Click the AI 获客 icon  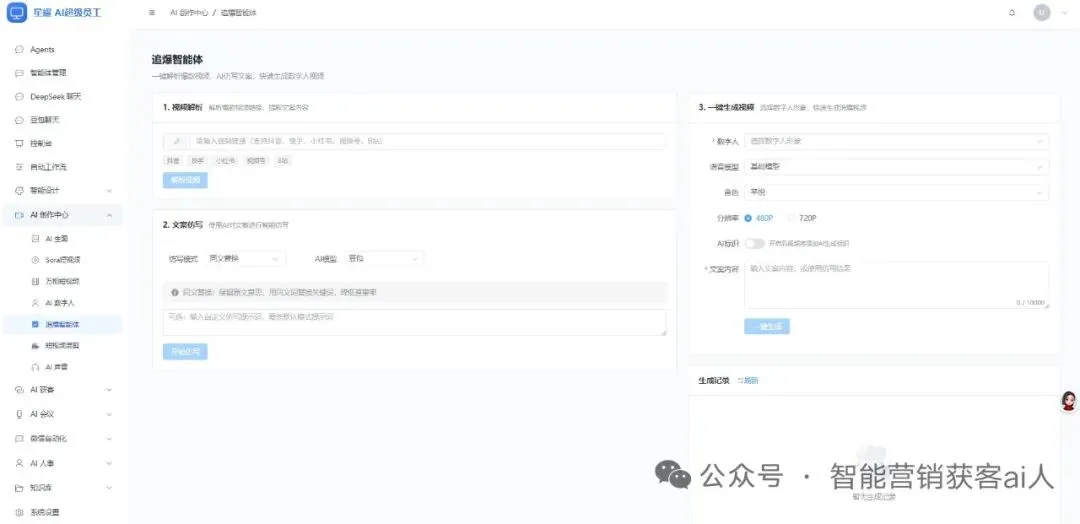[19, 390]
